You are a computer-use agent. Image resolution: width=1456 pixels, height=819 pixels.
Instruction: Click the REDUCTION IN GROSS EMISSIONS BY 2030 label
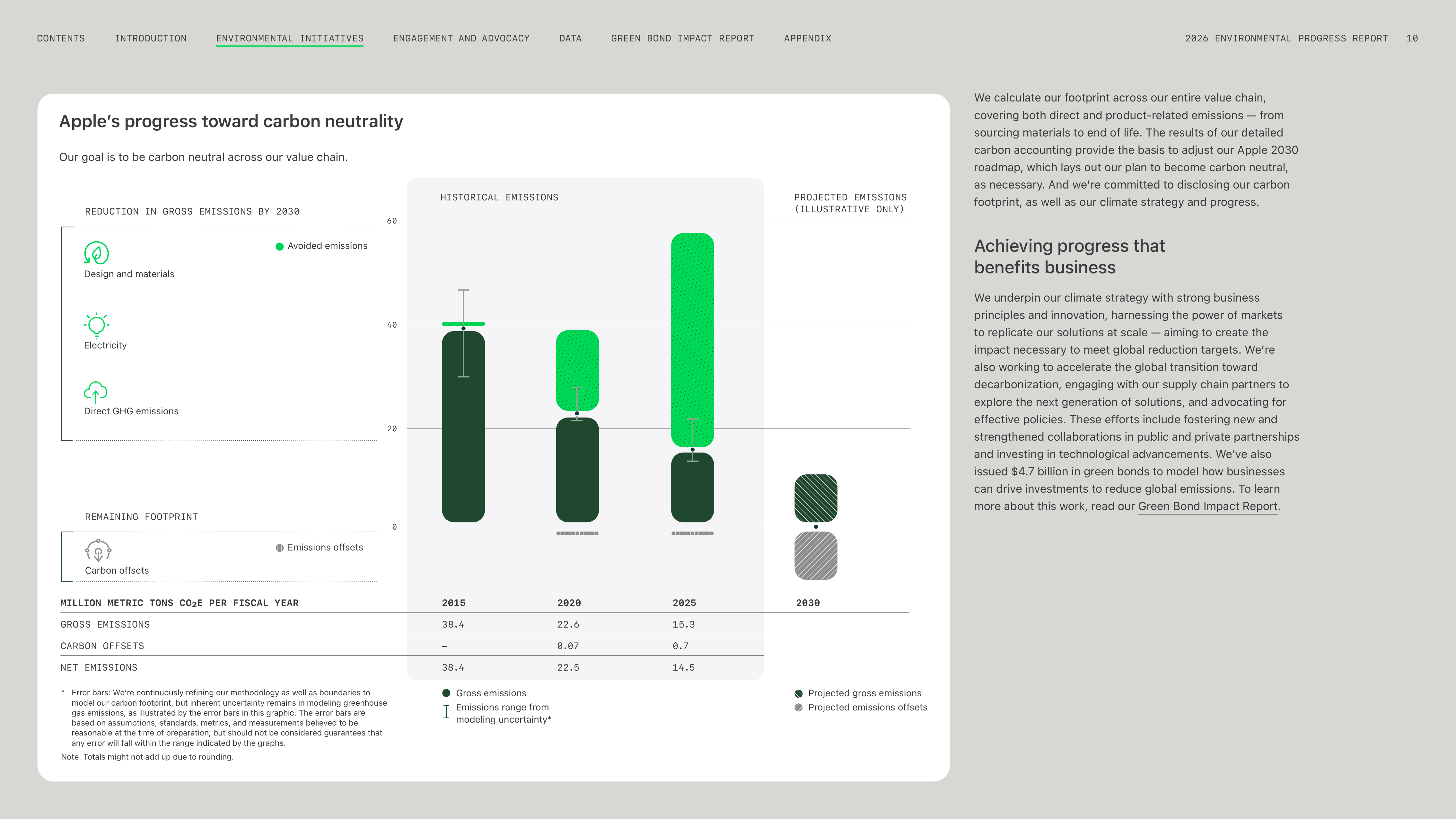click(192, 211)
